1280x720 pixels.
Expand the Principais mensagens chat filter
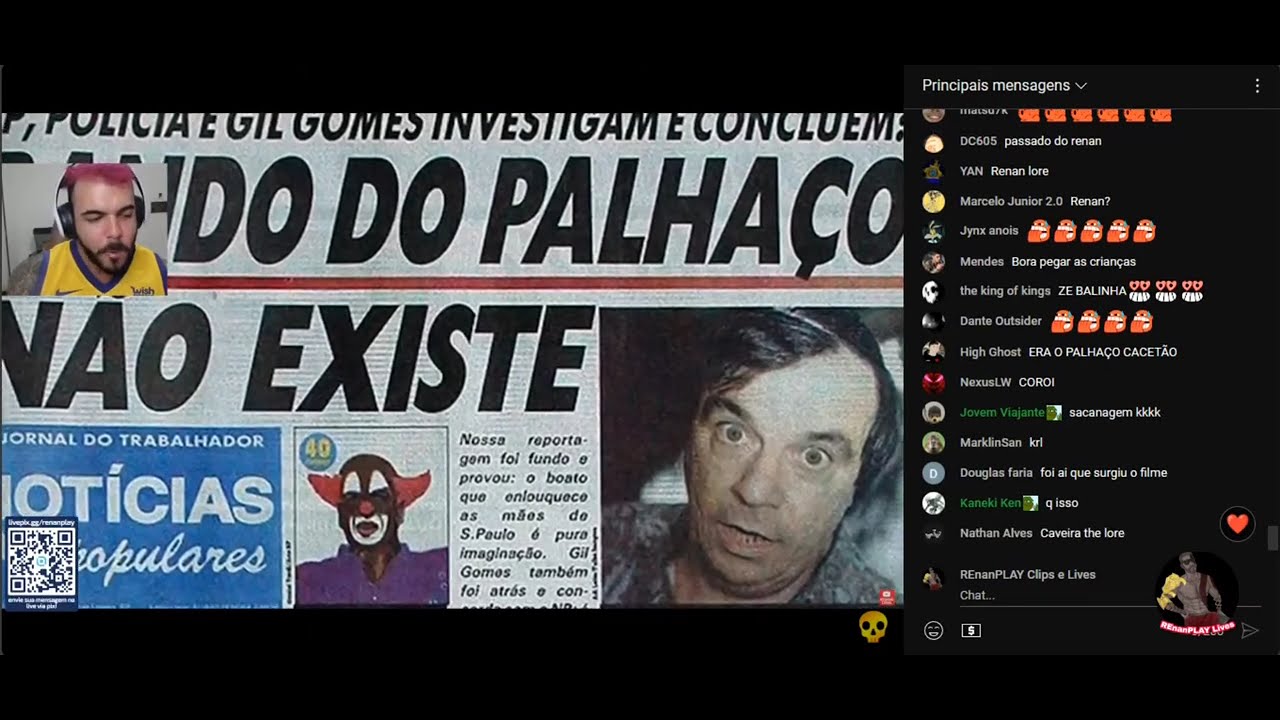point(1004,86)
